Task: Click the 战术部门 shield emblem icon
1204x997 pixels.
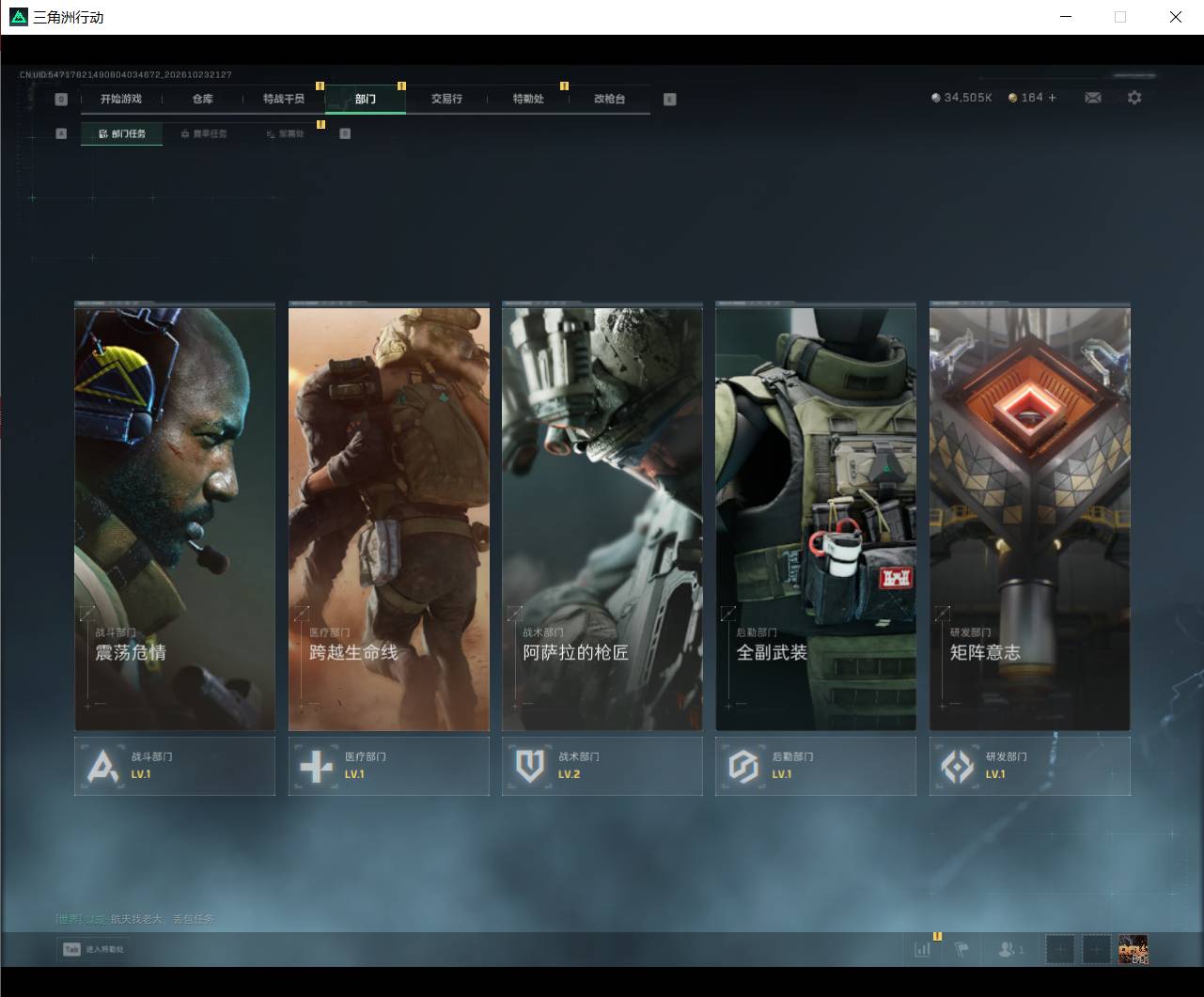Action: (530, 767)
